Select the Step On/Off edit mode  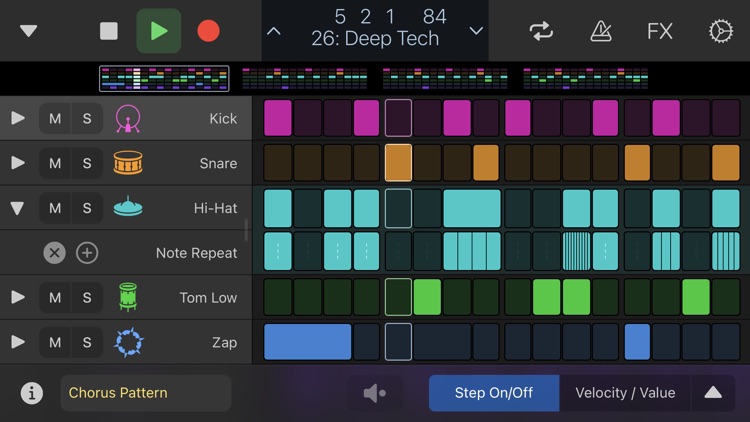click(494, 393)
